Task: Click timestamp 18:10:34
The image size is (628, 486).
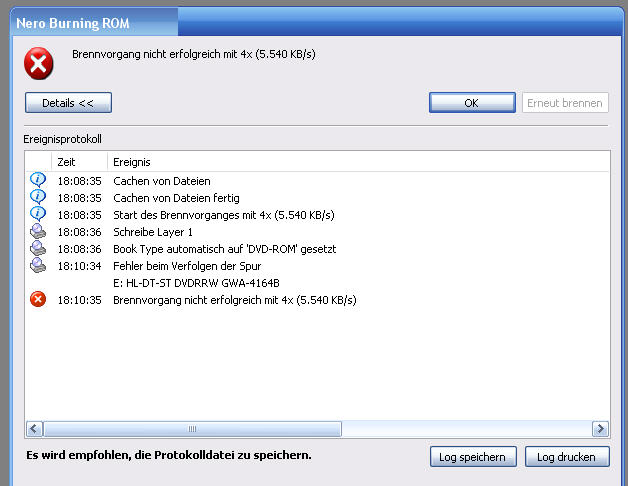Action: 79,266
